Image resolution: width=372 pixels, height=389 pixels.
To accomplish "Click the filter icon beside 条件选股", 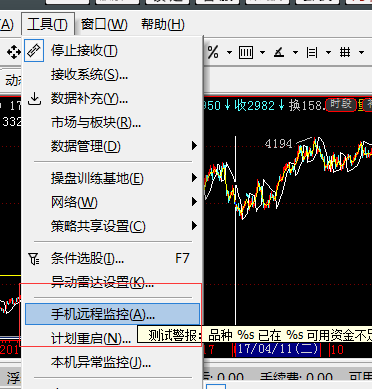I will coord(34,258).
